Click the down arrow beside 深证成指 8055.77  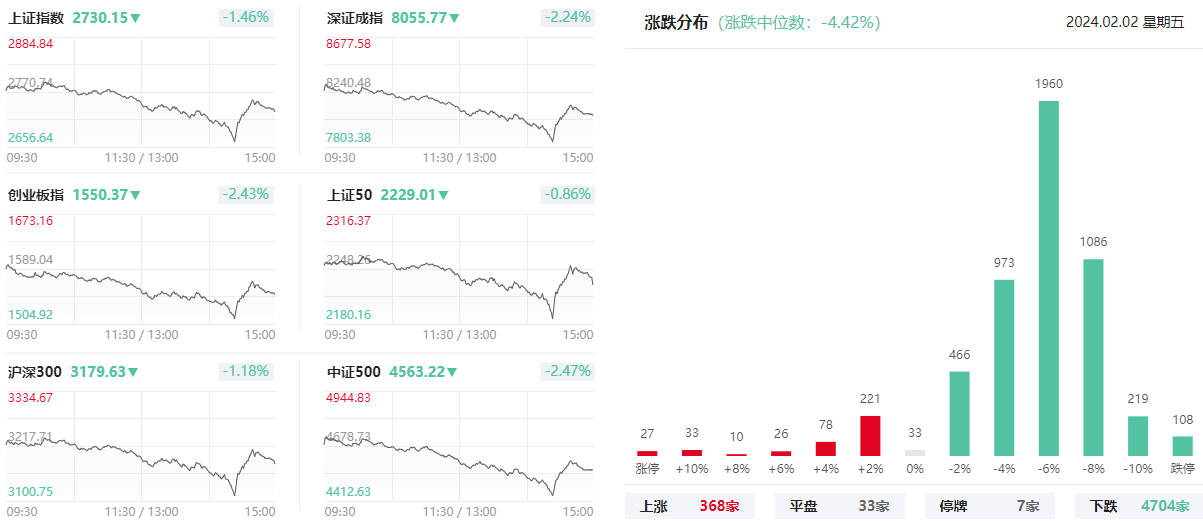454,19
